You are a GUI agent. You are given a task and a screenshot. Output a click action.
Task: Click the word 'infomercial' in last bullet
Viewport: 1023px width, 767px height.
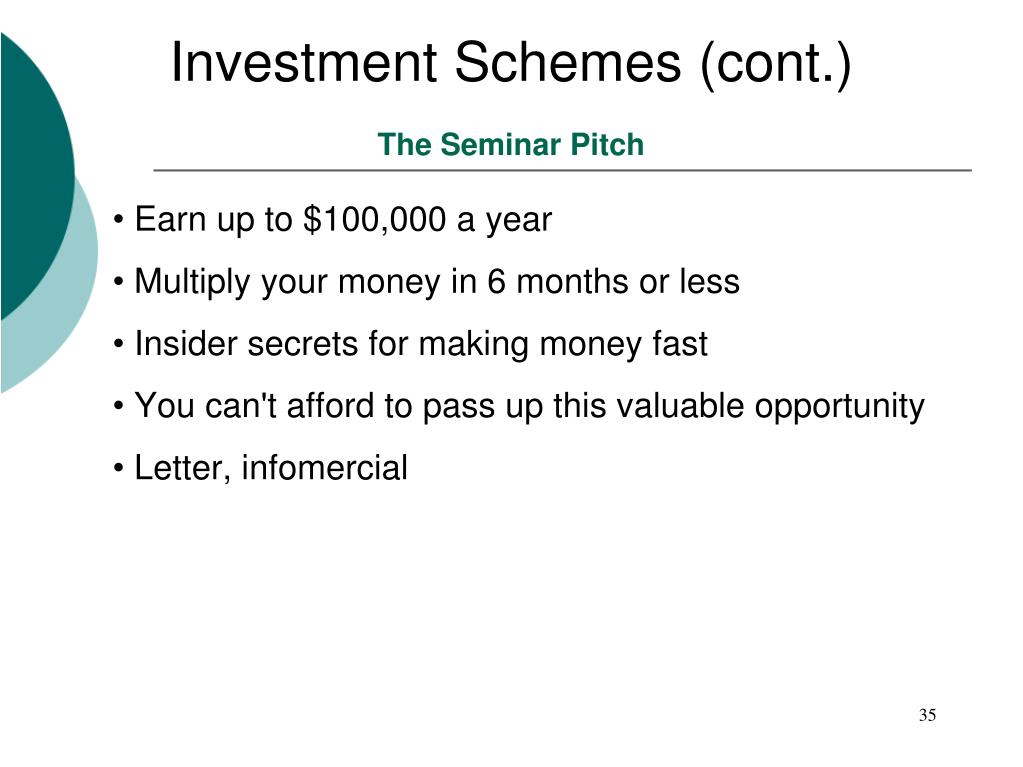325,468
